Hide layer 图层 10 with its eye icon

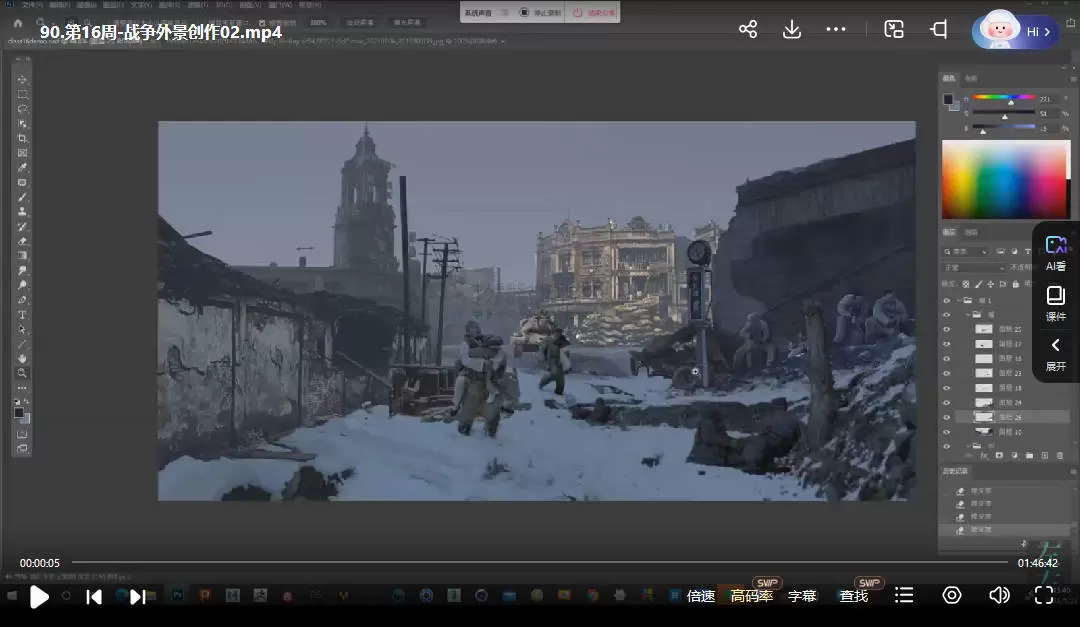coord(946,432)
